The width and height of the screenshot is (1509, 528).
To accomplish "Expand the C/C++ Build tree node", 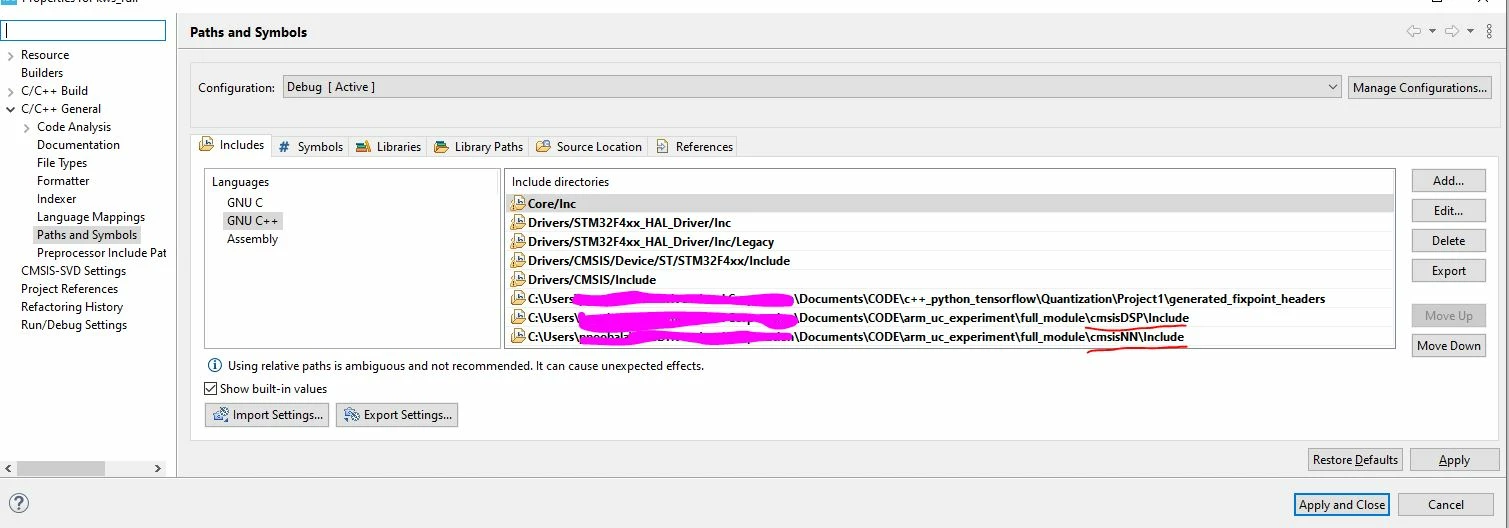I will [10, 91].
